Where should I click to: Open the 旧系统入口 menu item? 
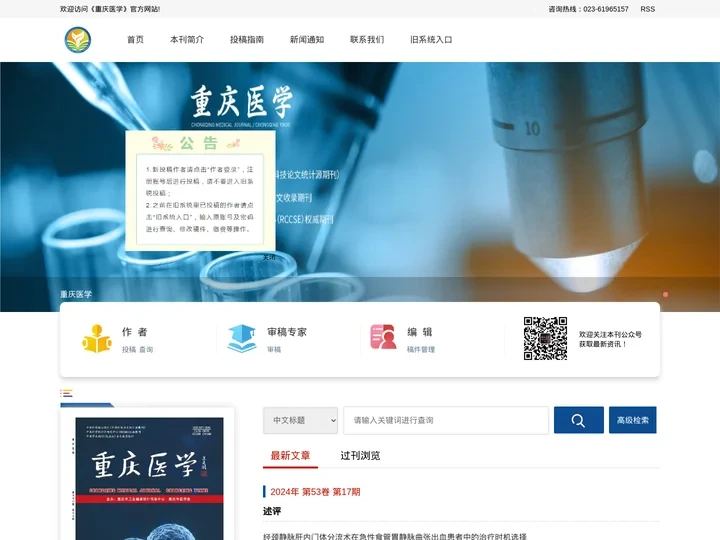pos(431,39)
